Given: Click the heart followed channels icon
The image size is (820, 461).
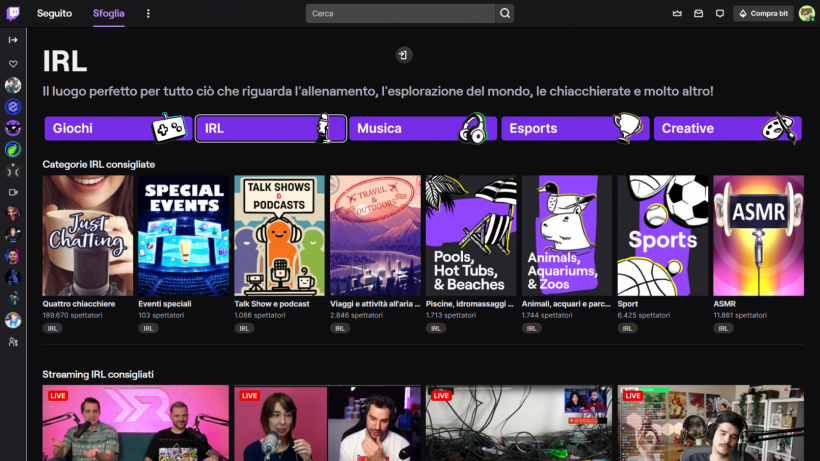Looking at the screenshot, I should point(13,63).
